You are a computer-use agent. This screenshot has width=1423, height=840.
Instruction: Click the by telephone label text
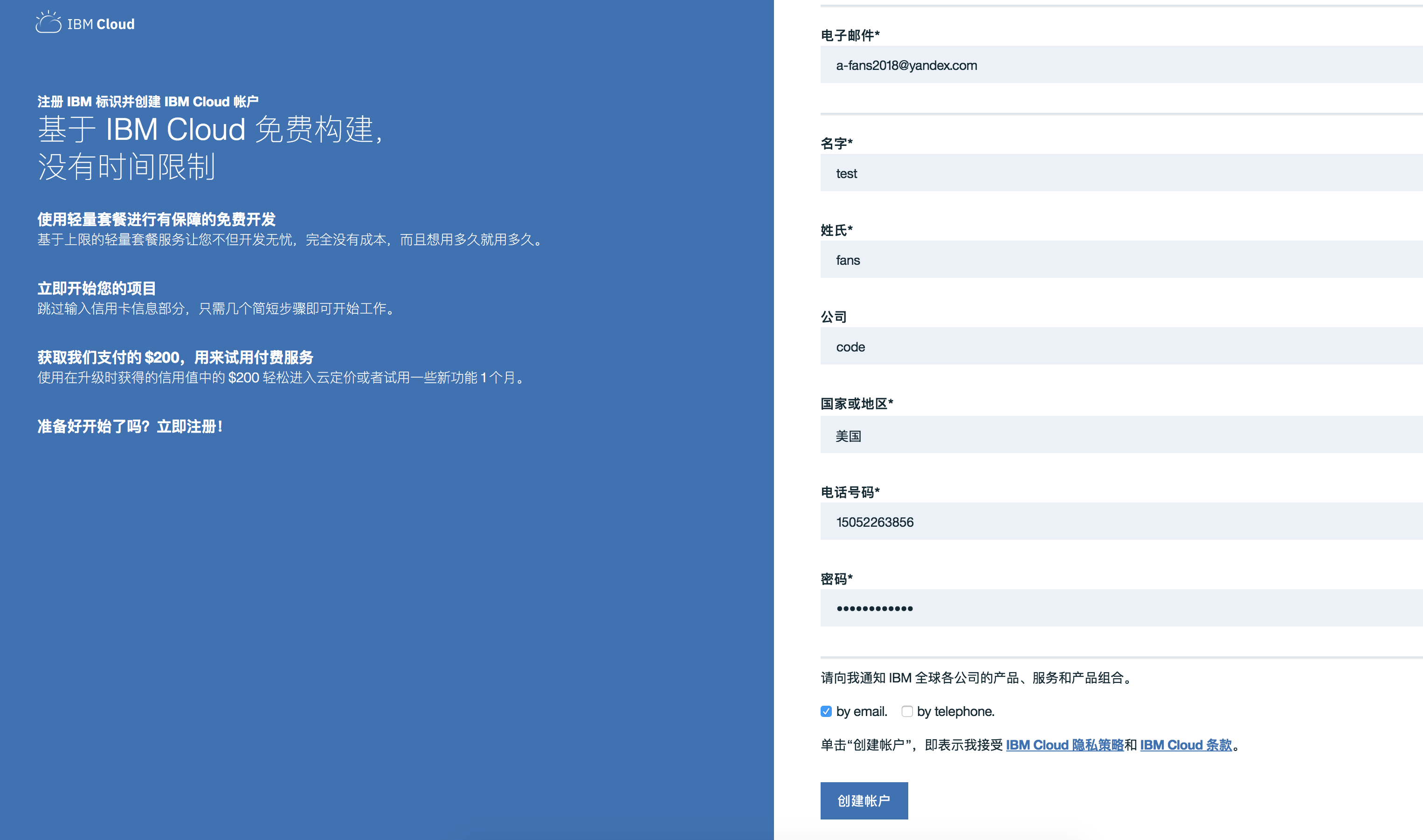[955, 711]
